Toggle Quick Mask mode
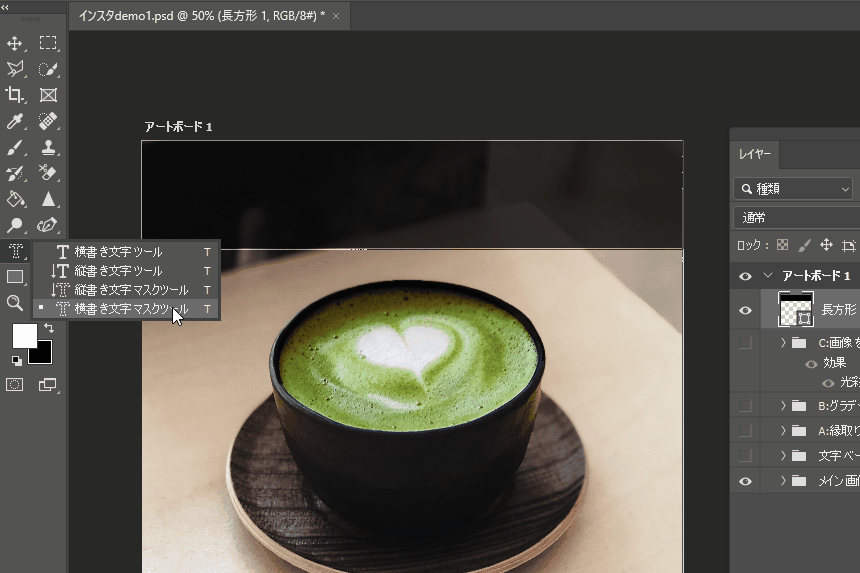860x573 pixels. click(15, 385)
